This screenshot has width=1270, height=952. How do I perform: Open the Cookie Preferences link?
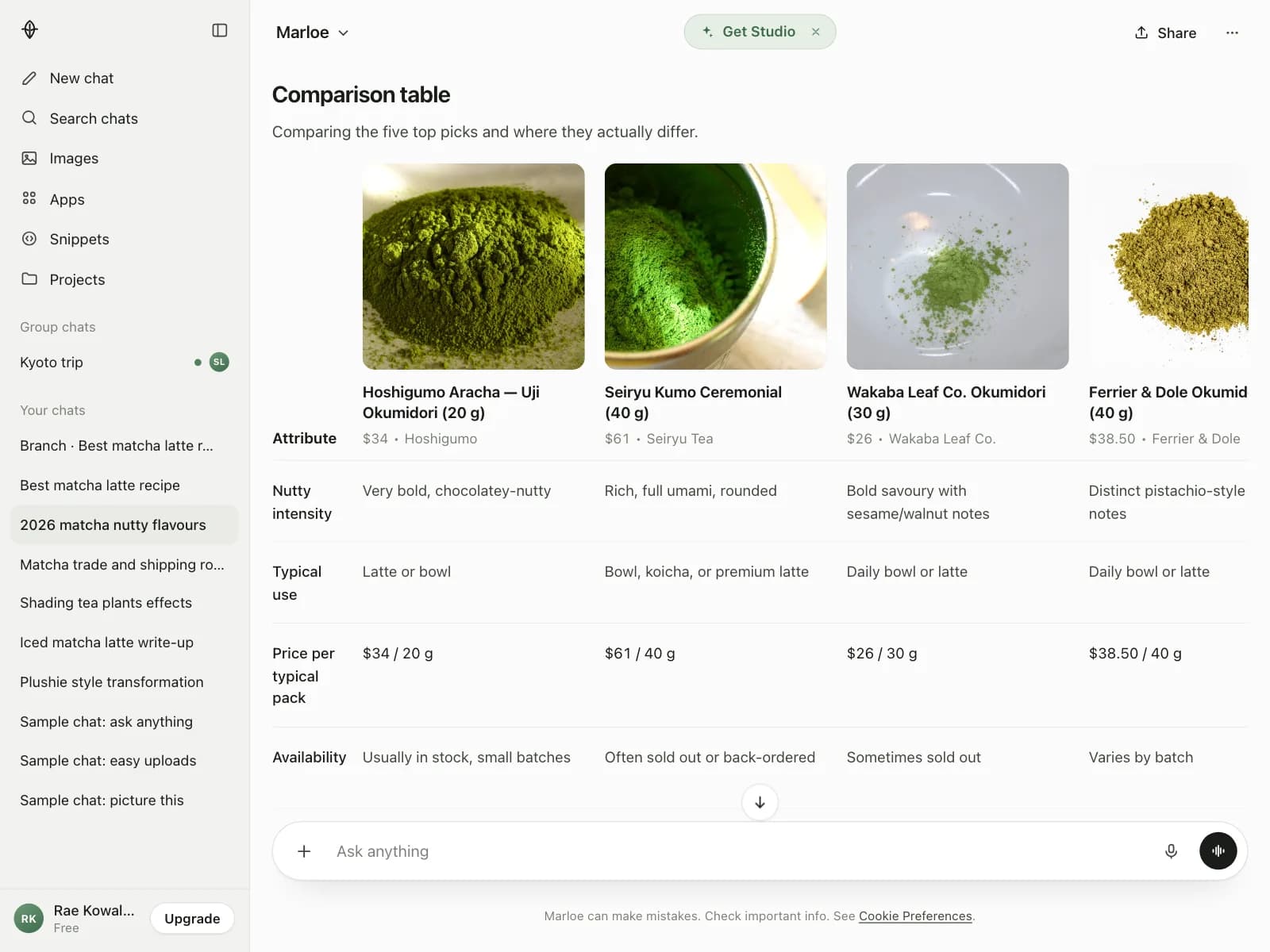915,916
